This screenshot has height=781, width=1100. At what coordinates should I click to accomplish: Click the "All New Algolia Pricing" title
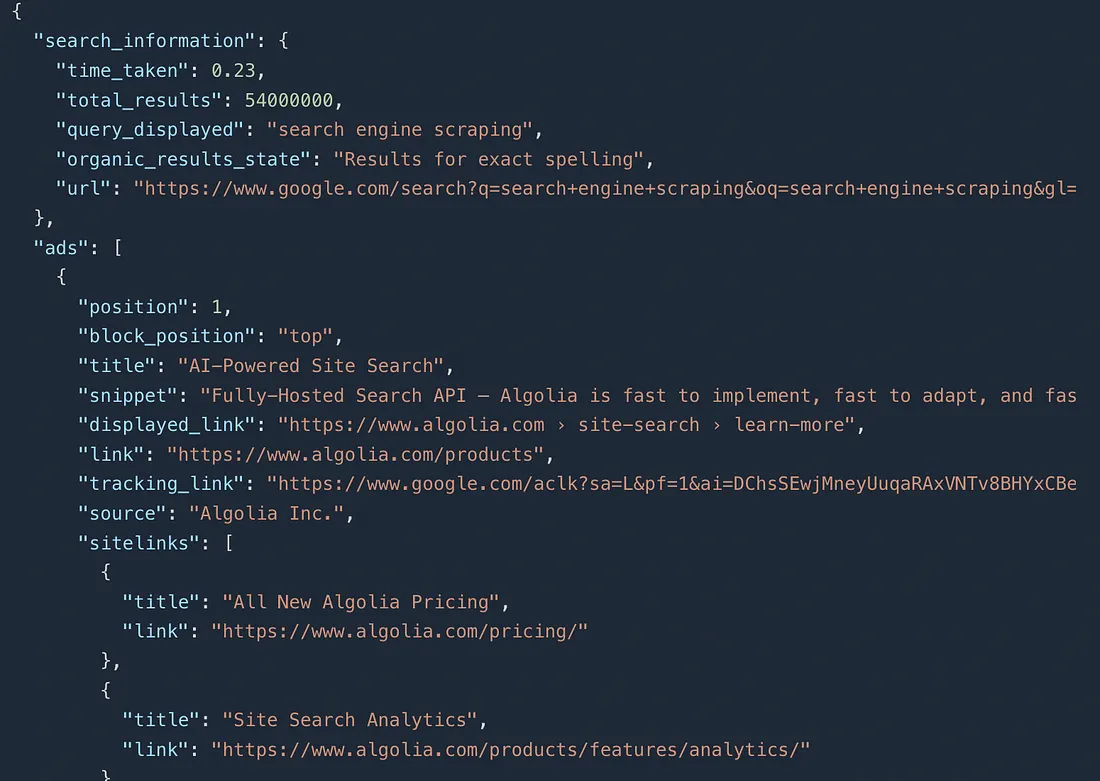360,602
